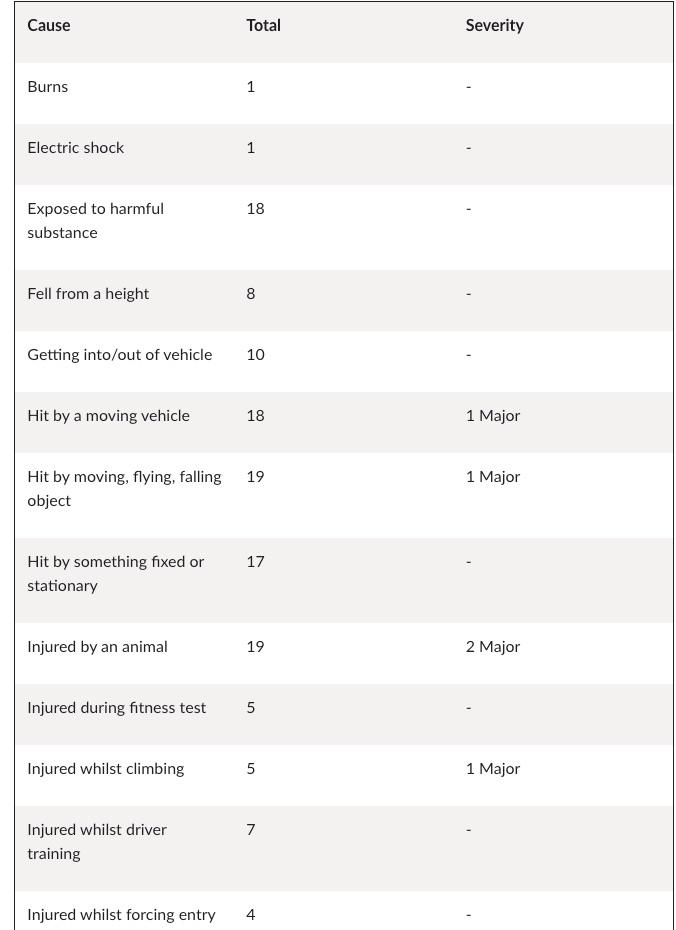Select the Injured during fitness test cell
Screen dimensions: 676x930
point(116,708)
